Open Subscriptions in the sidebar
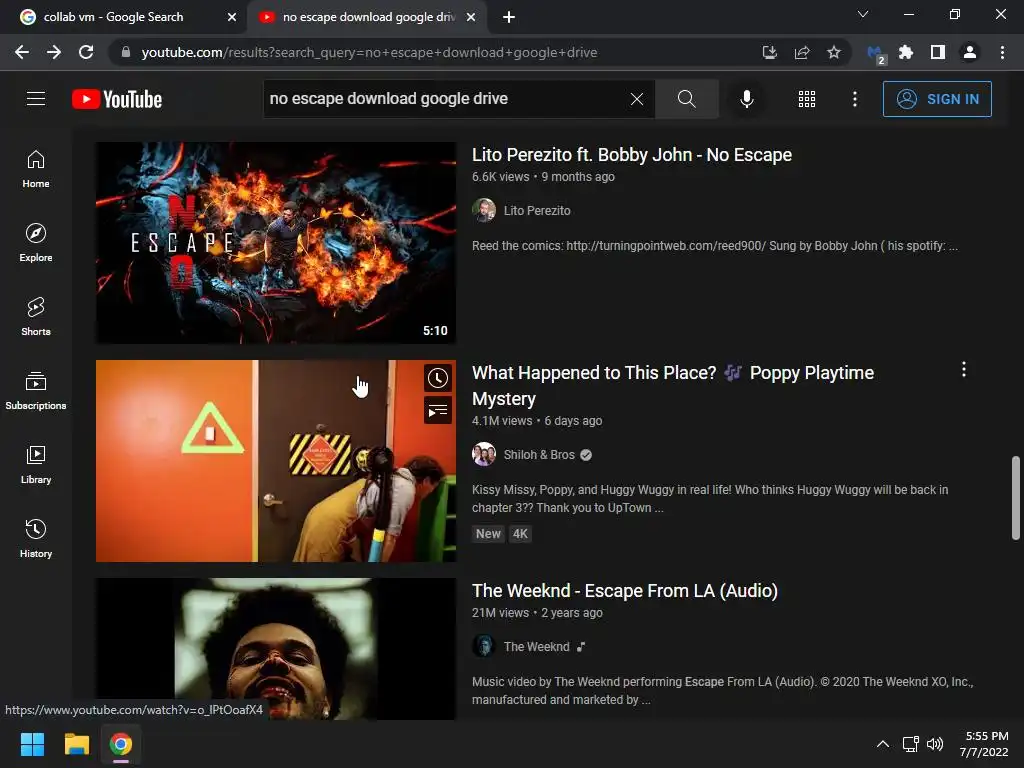Image resolution: width=1024 pixels, height=768 pixels. click(x=36, y=390)
